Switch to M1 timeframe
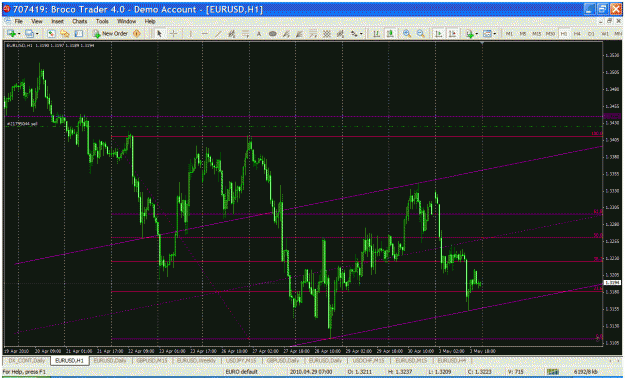 point(509,34)
